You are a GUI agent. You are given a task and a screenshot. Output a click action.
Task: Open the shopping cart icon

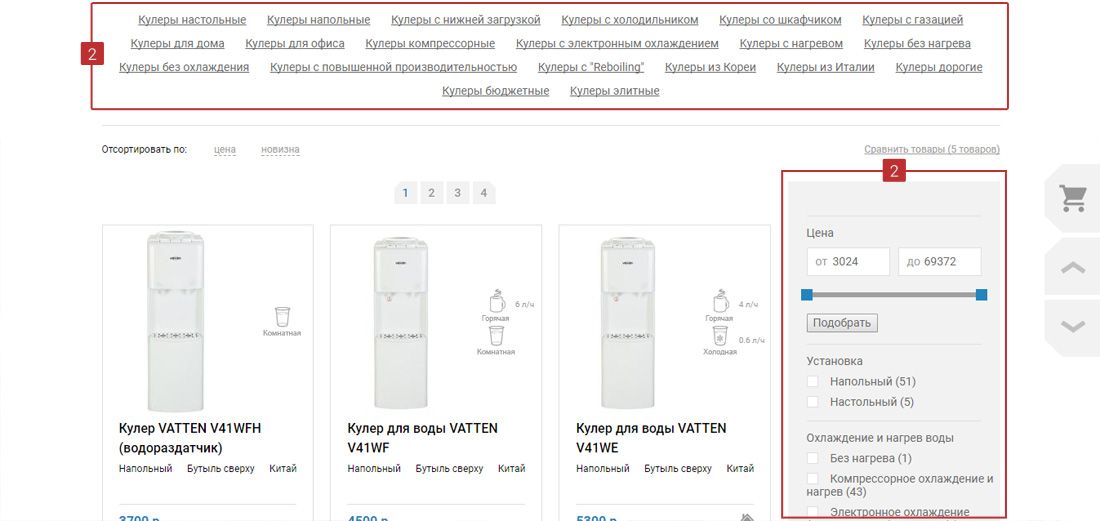(1073, 198)
